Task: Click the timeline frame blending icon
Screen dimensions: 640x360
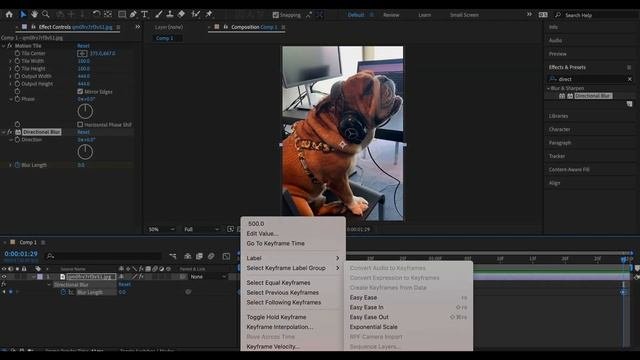Action: click(x=199, y=256)
